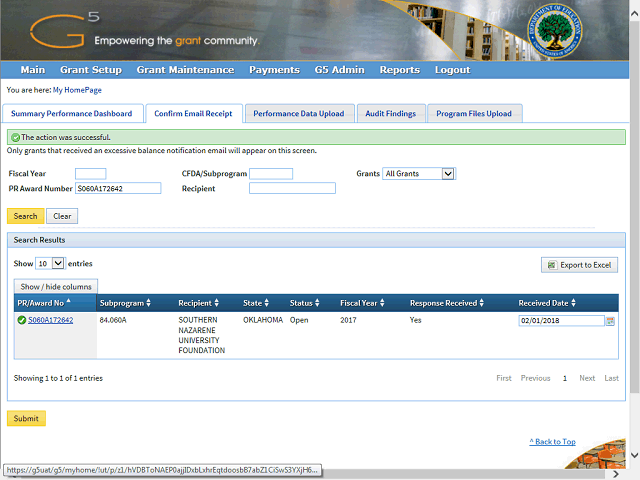Sort the Recipient column

tap(217, 303)
